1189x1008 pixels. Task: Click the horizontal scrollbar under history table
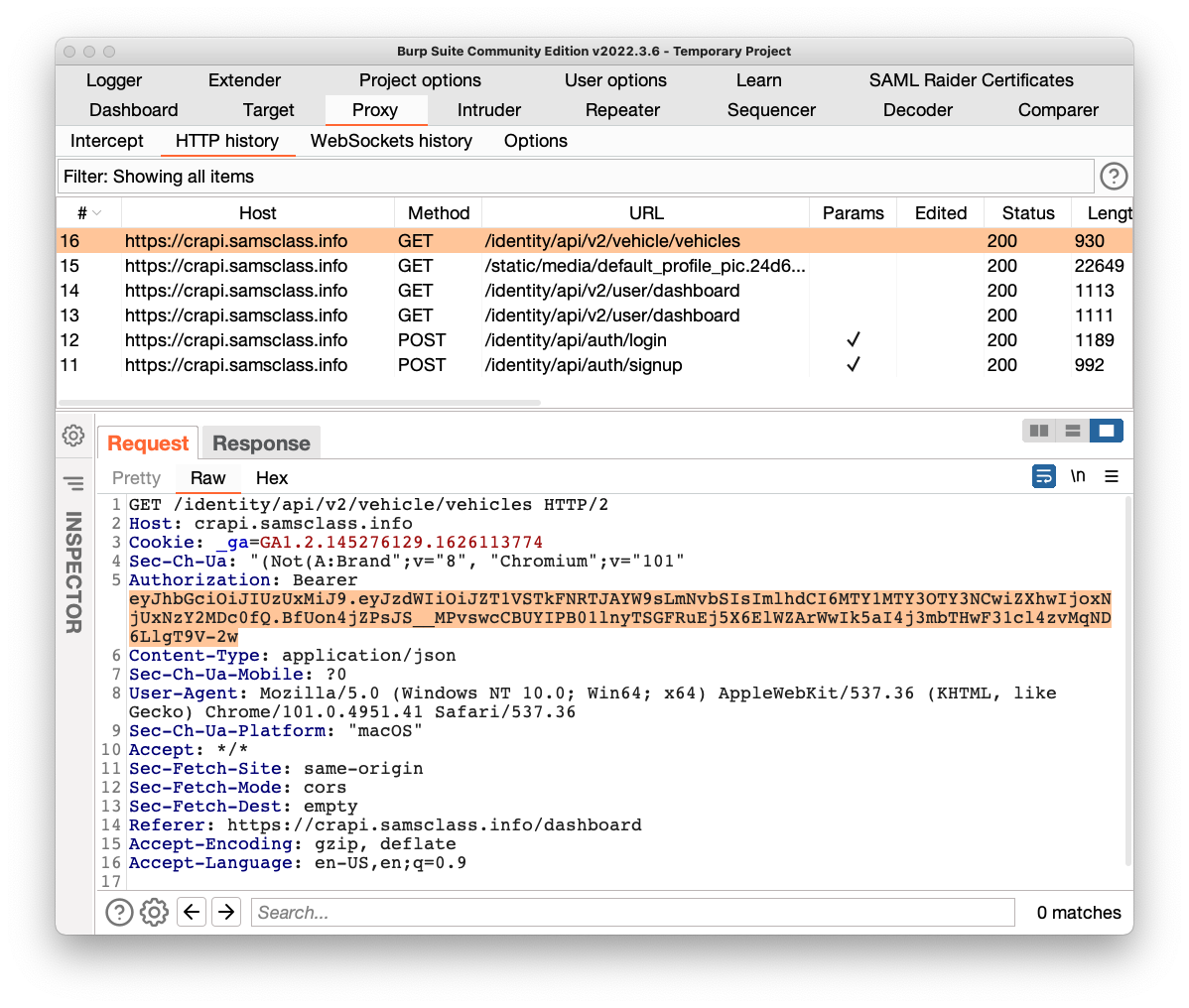point(300,403)
